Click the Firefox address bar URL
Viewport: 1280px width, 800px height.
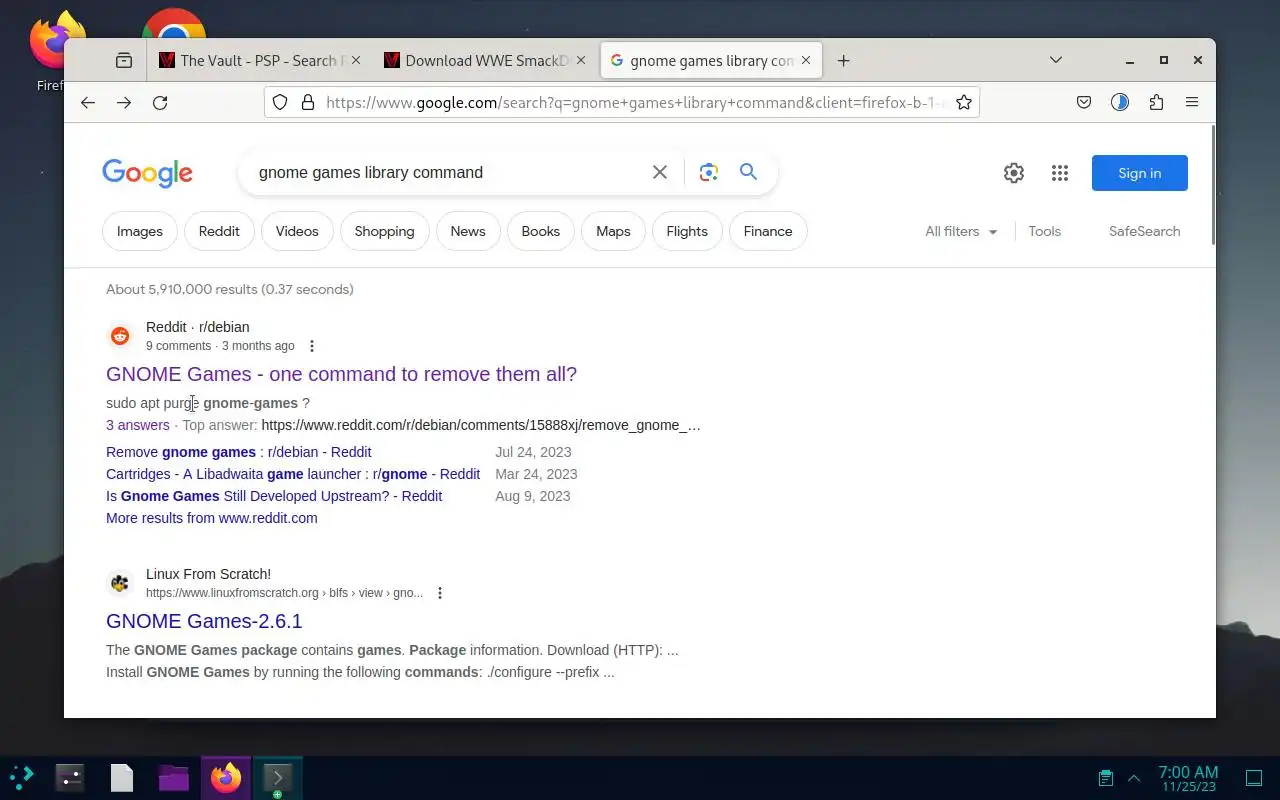click(634, 102)
